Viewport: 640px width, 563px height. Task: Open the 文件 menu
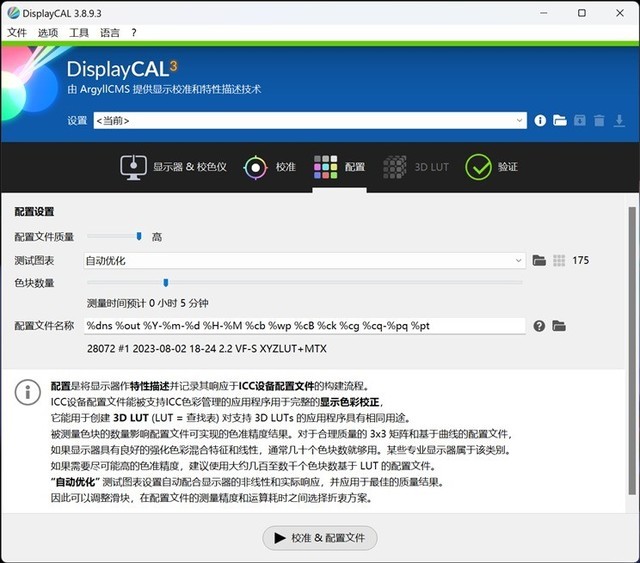pos(17,33)
